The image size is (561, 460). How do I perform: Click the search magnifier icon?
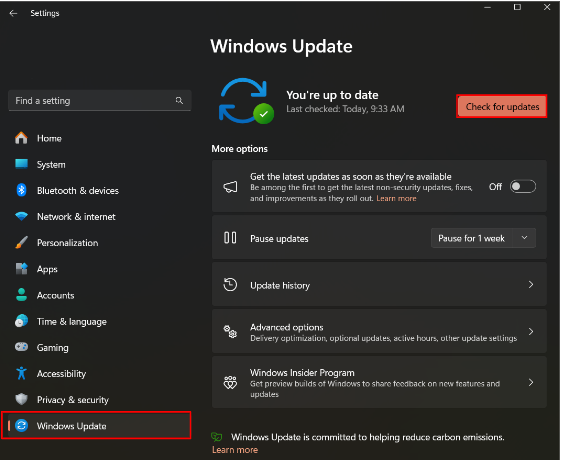point(179,101)
